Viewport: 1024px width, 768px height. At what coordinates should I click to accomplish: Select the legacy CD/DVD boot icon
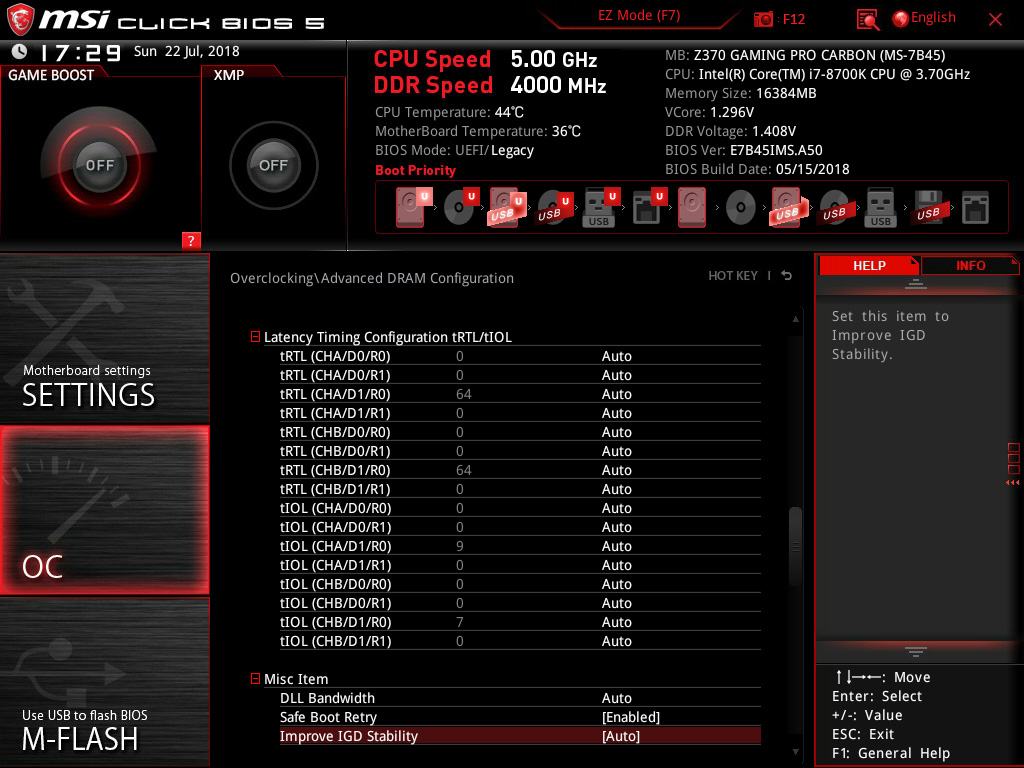click(741, 208)
